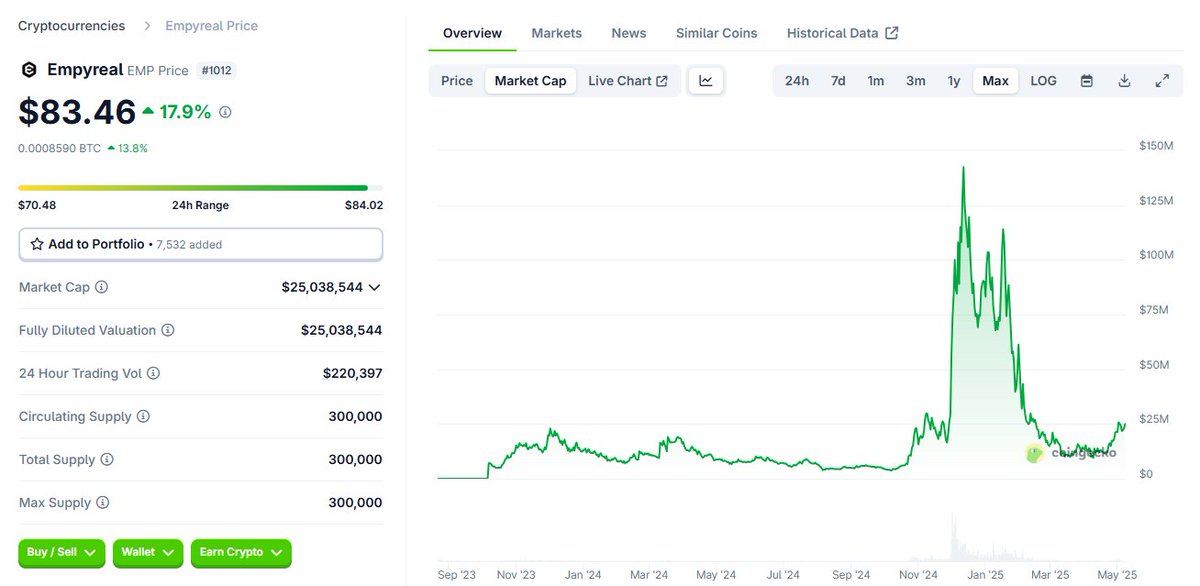Click the May '25 axis label

click(x=1117, y=575)
